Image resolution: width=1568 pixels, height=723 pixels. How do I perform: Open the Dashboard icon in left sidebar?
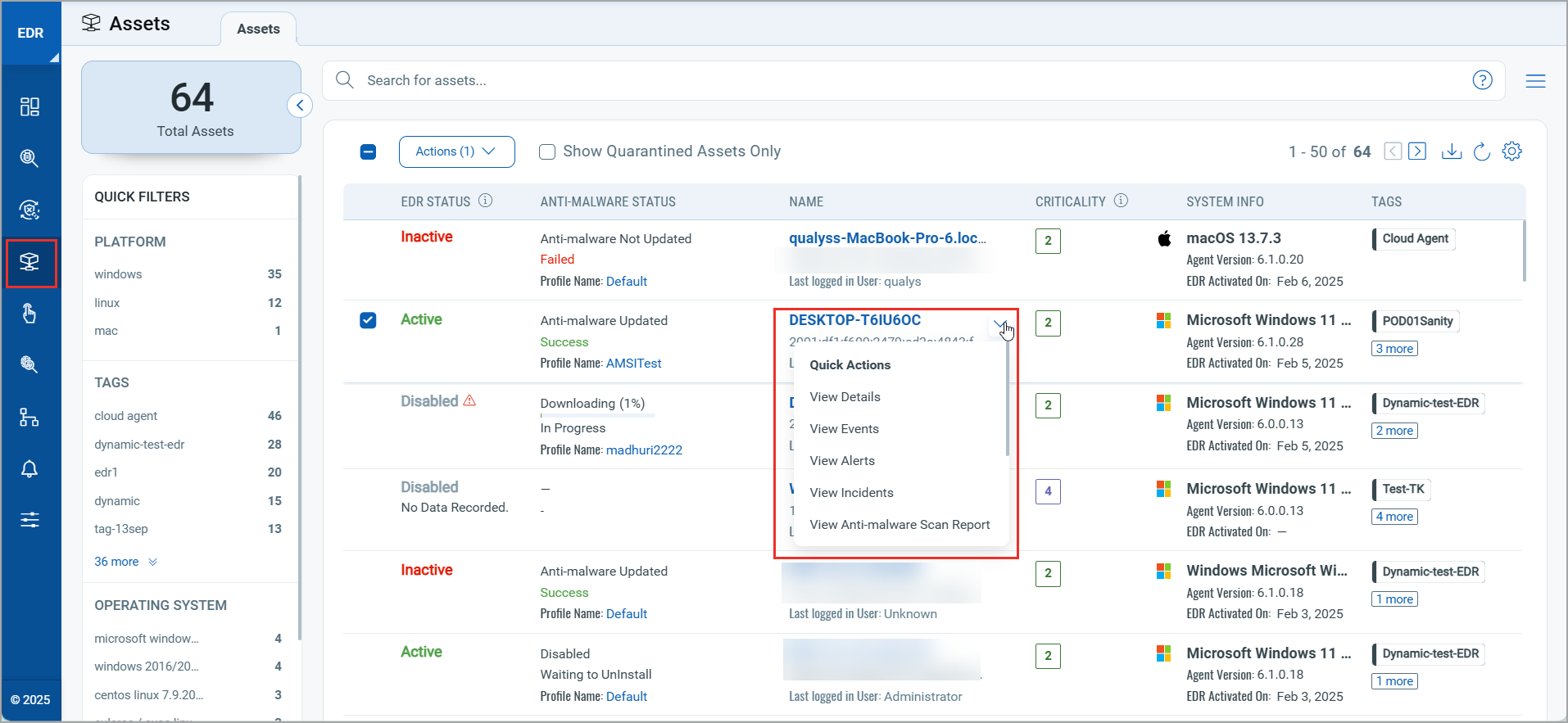29,107
